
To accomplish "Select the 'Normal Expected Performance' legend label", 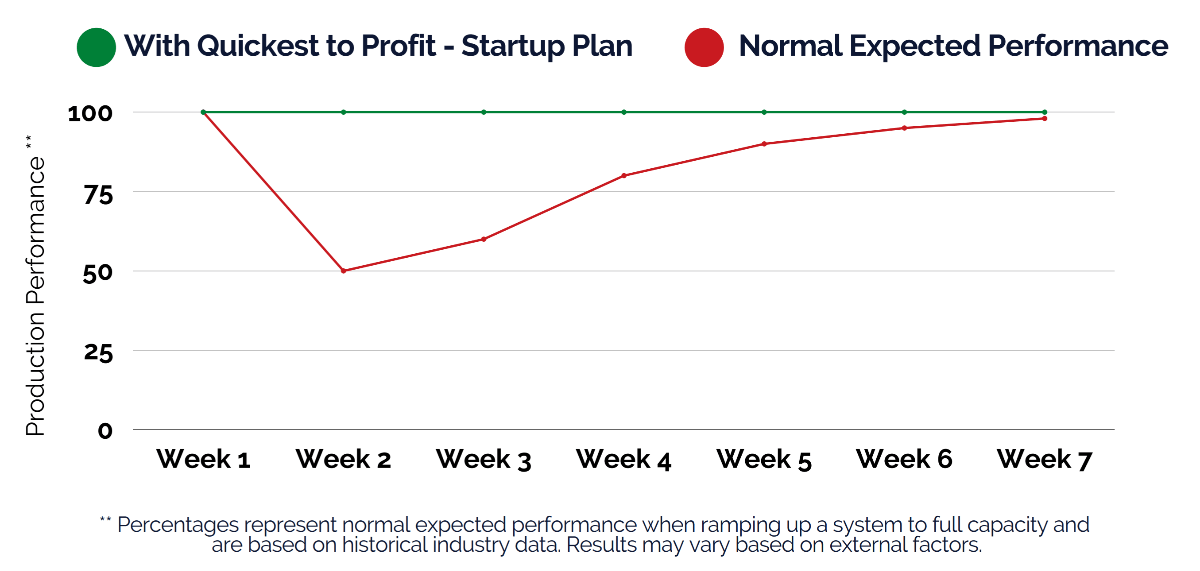I will (x=953, y=47).
